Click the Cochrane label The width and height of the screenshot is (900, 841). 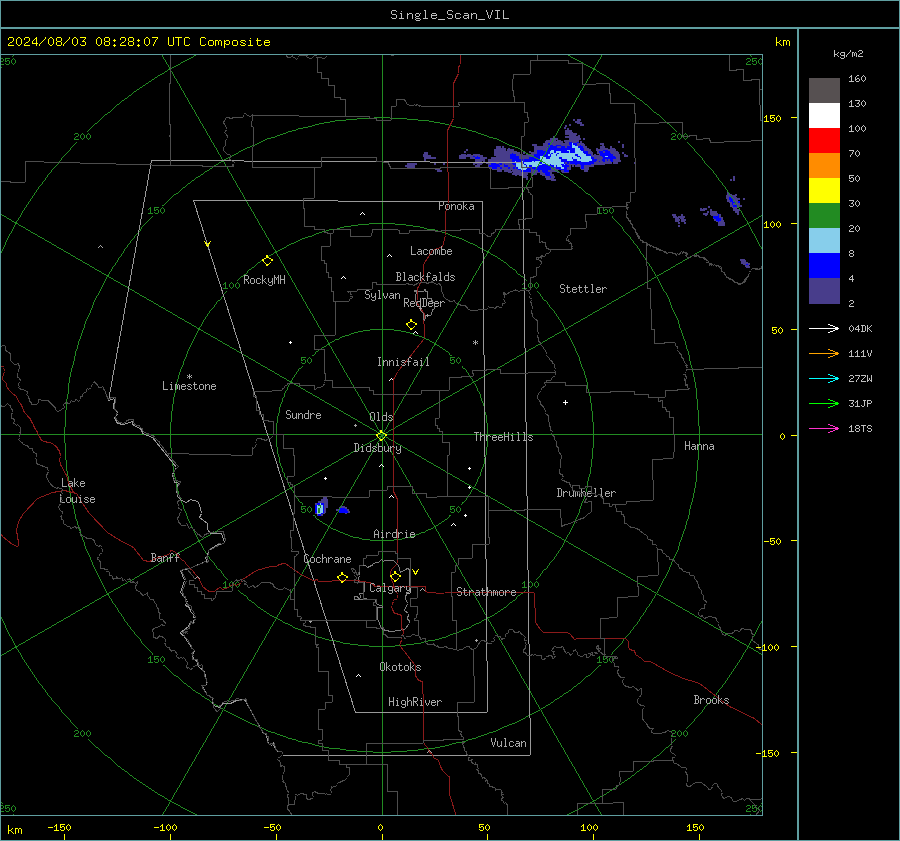[327, 559]
